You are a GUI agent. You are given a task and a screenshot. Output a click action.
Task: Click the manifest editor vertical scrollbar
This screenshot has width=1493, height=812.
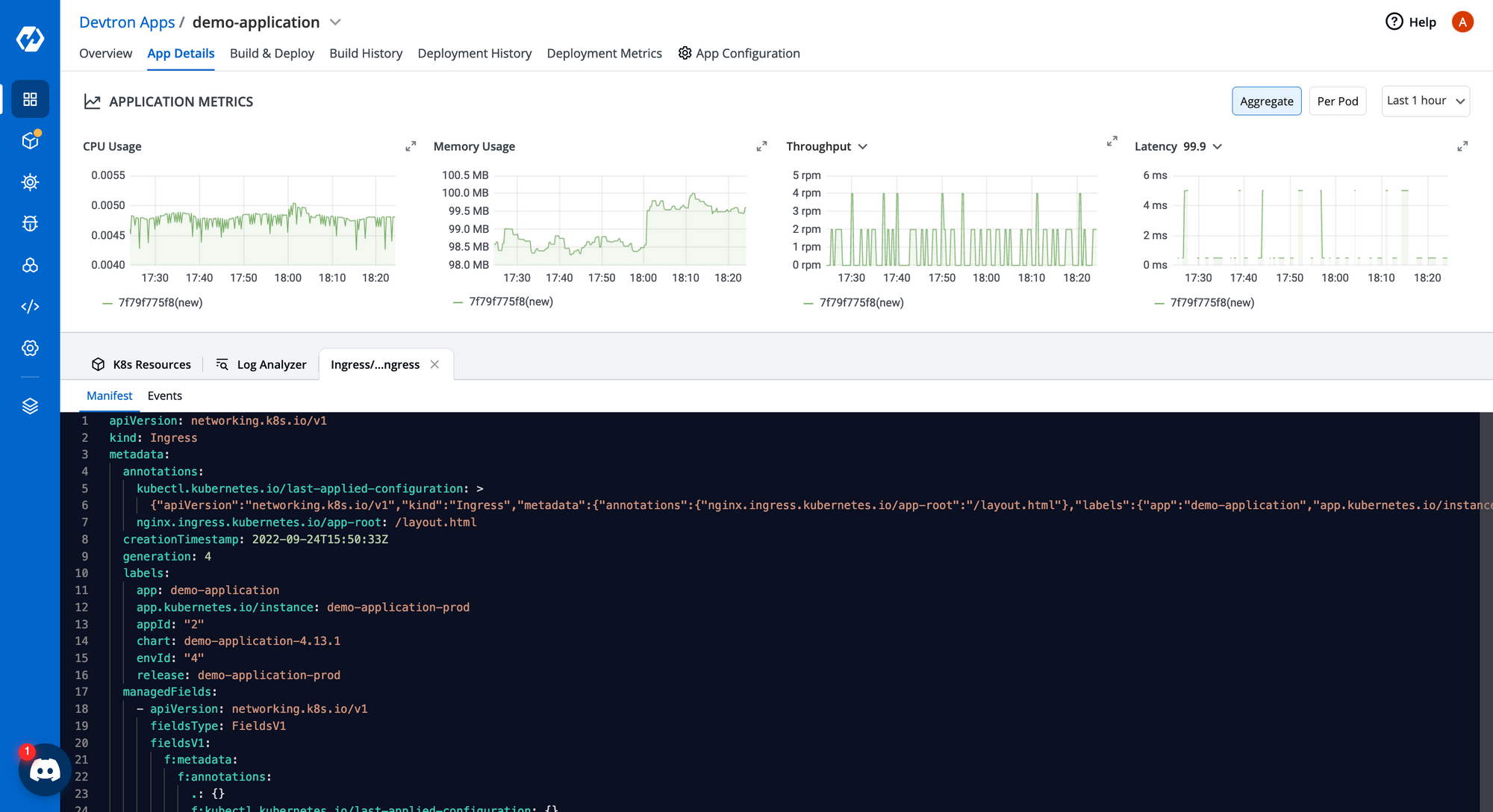click(x=1486, y=612)
